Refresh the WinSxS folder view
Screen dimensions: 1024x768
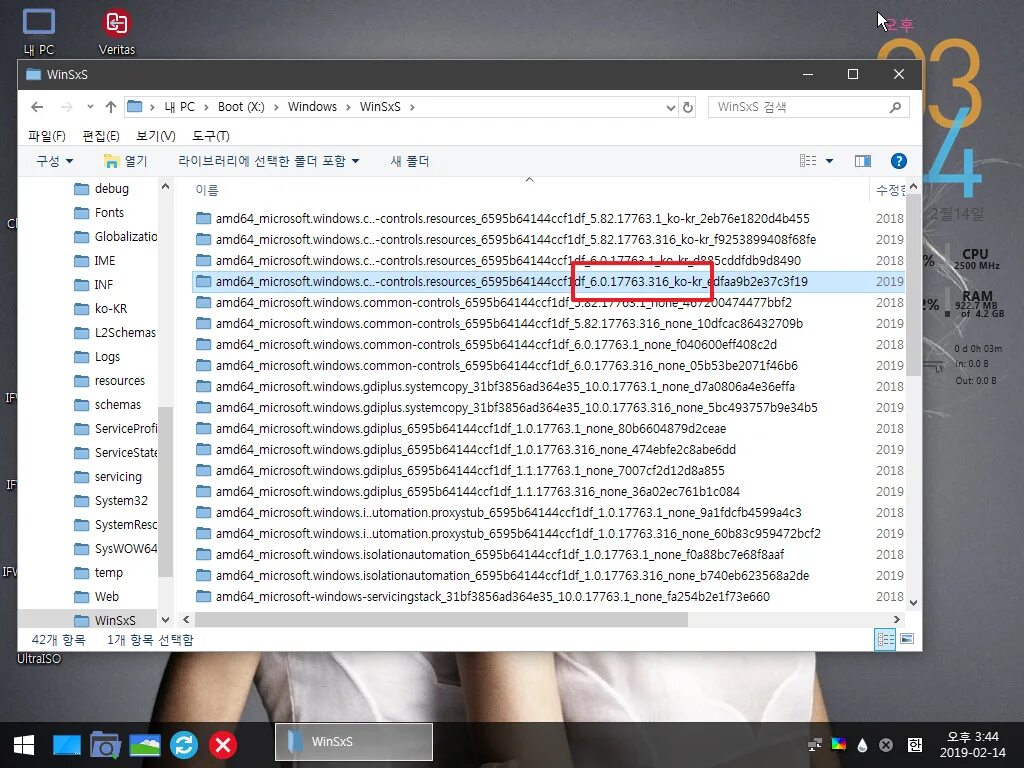[688, 107]
